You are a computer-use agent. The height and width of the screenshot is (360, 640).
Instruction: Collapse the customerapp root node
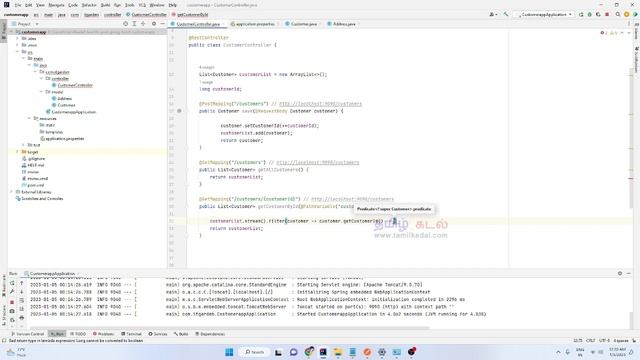12,32
